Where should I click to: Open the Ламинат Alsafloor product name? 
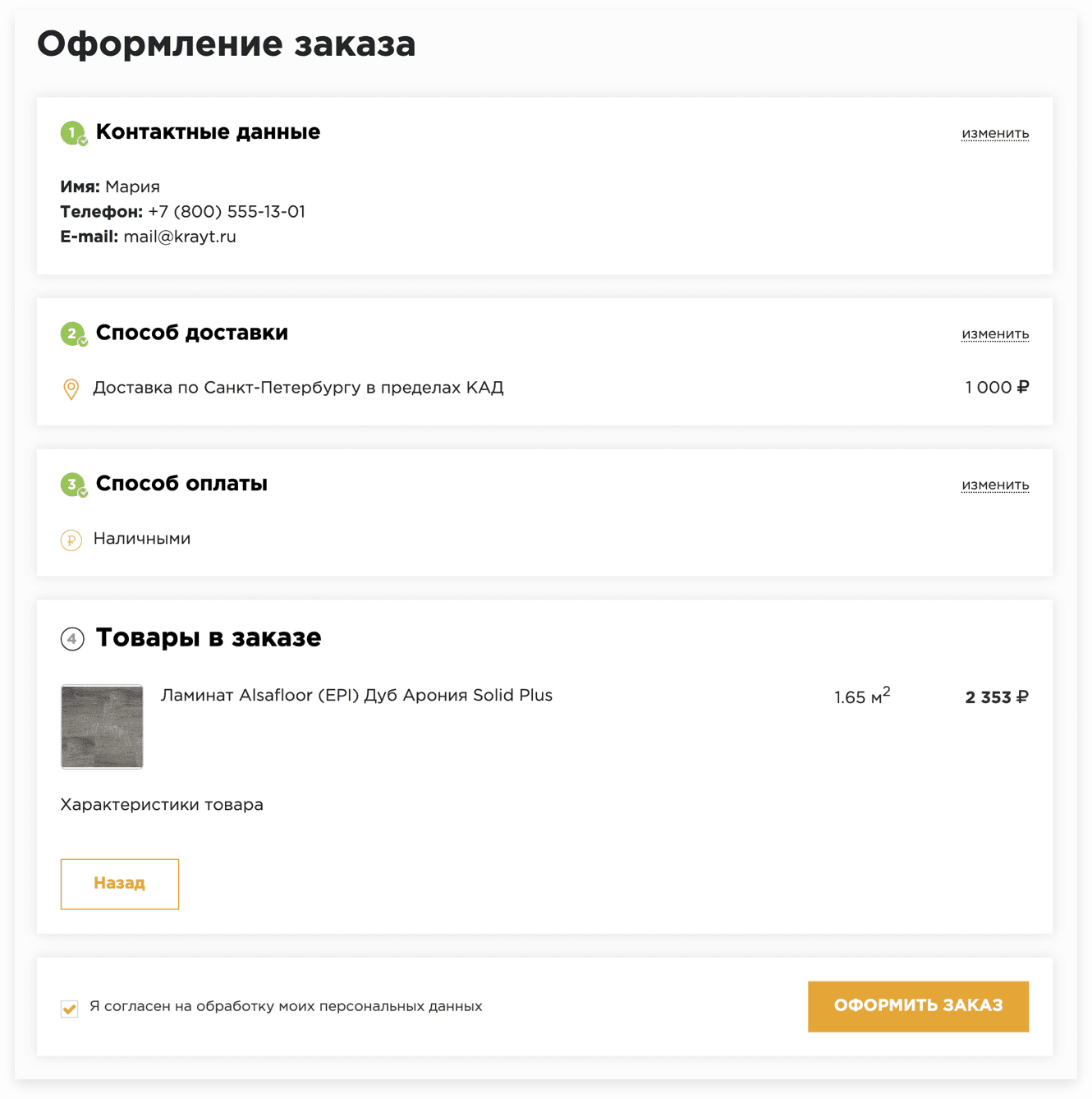pos(356,696)
